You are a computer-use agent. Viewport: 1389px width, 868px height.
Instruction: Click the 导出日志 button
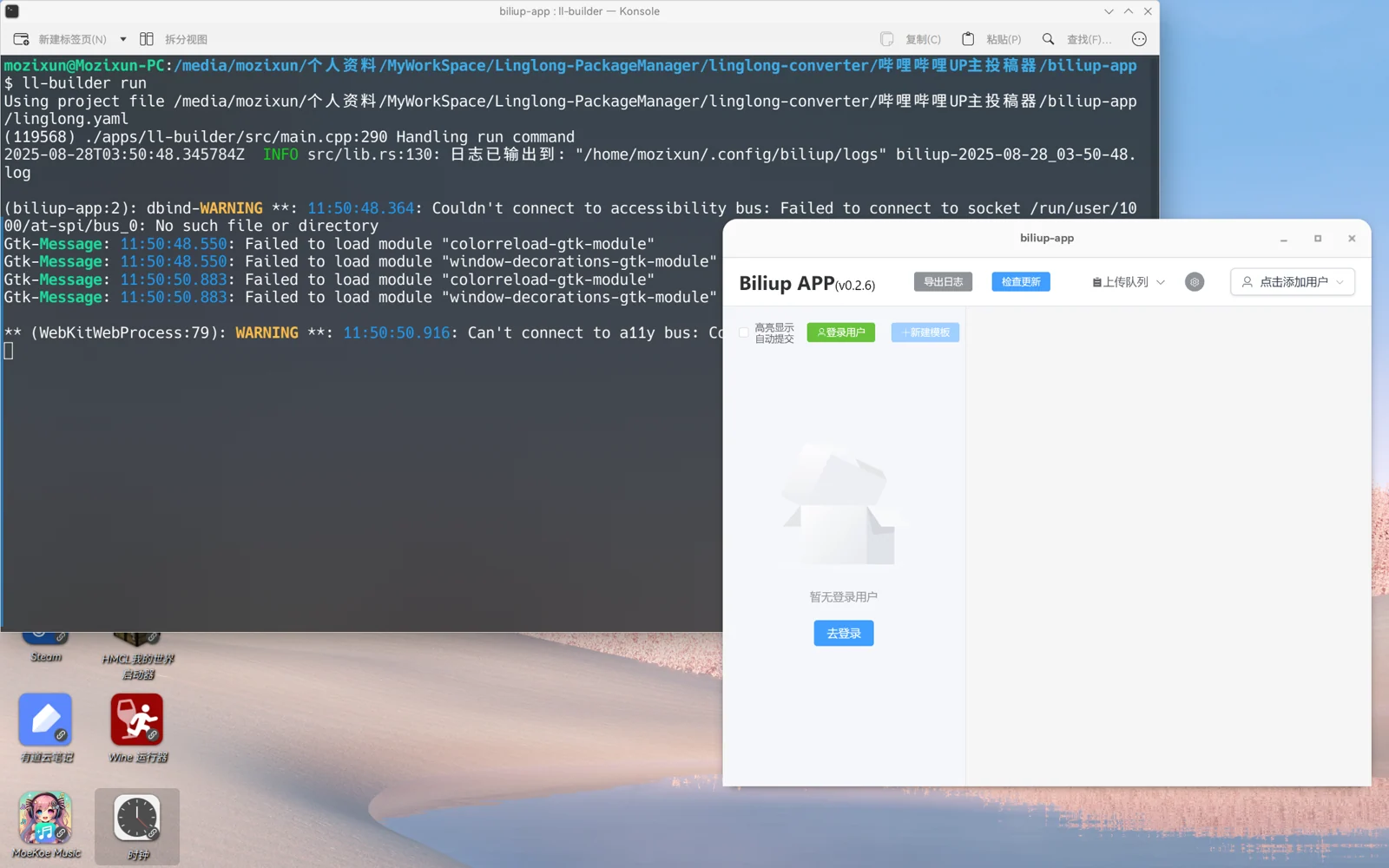[943, 282]
